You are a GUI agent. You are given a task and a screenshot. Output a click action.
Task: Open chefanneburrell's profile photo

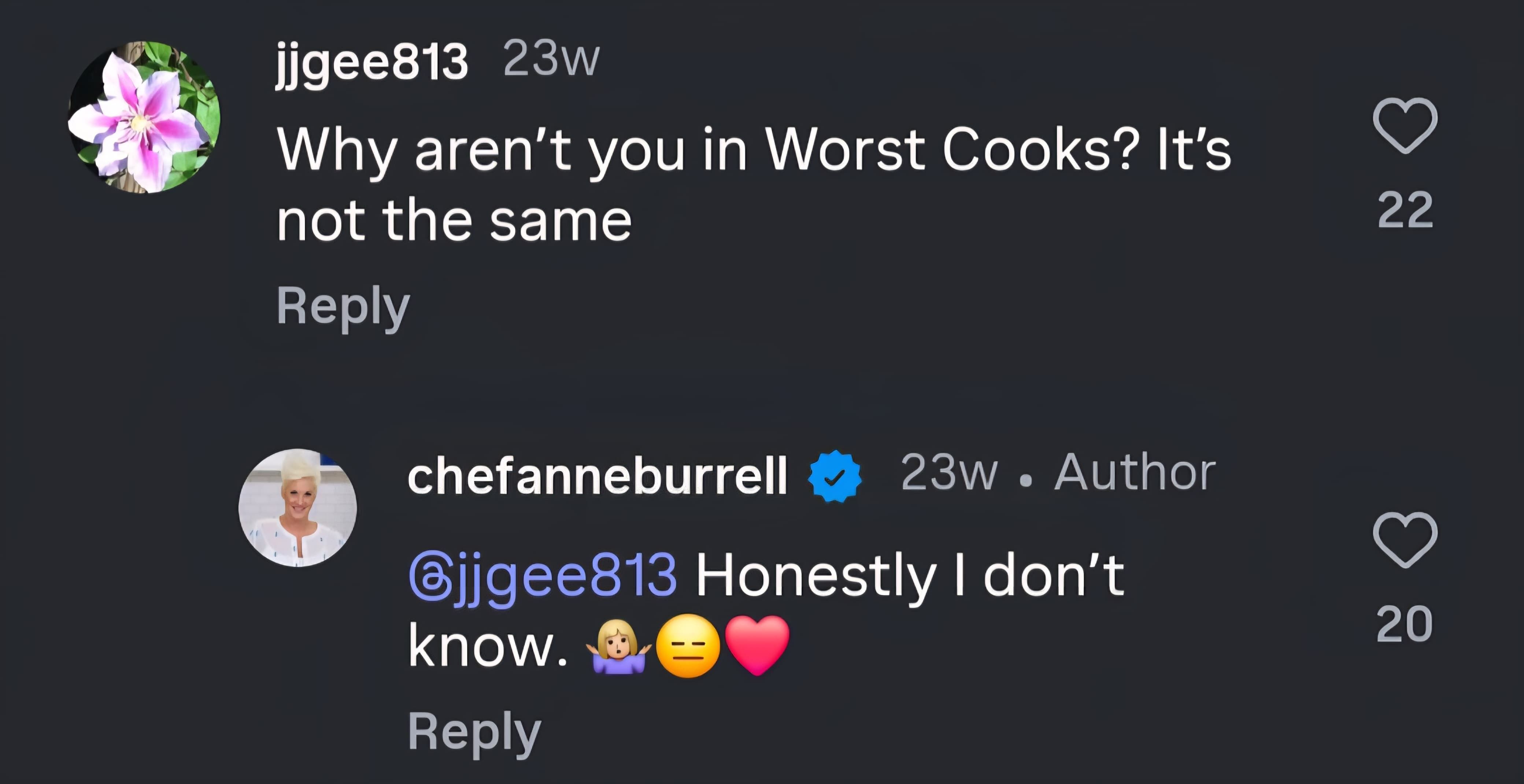click(297, 507)
